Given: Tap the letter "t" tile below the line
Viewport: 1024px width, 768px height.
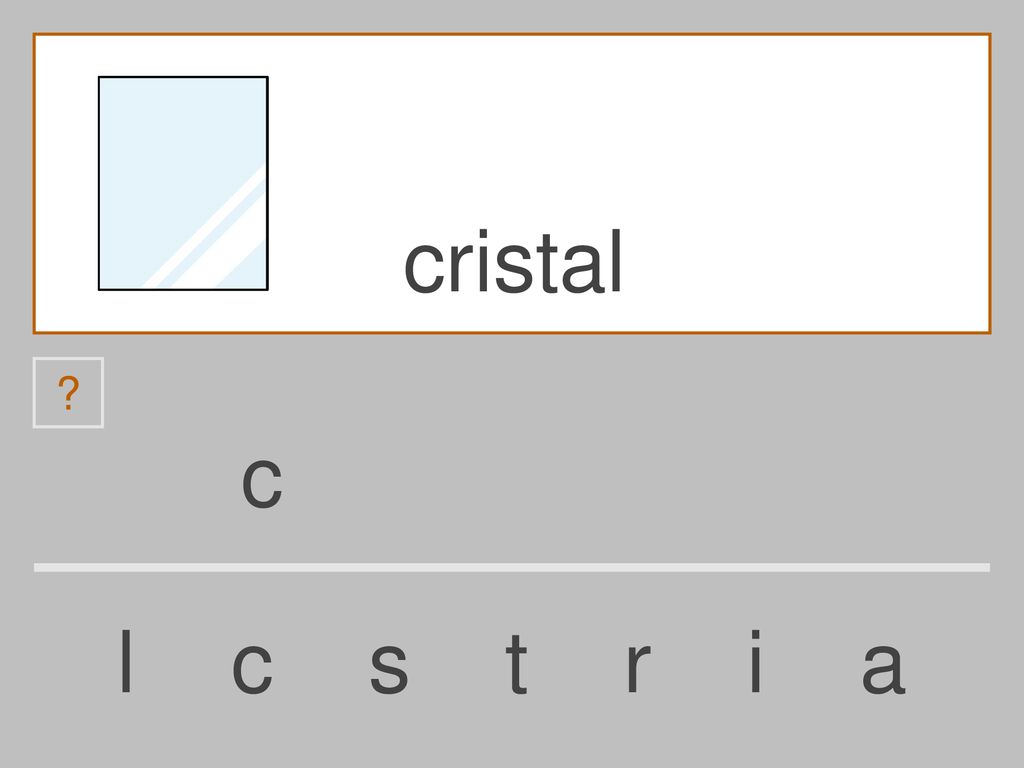Looking at the screenshot, I should [516, 664].
